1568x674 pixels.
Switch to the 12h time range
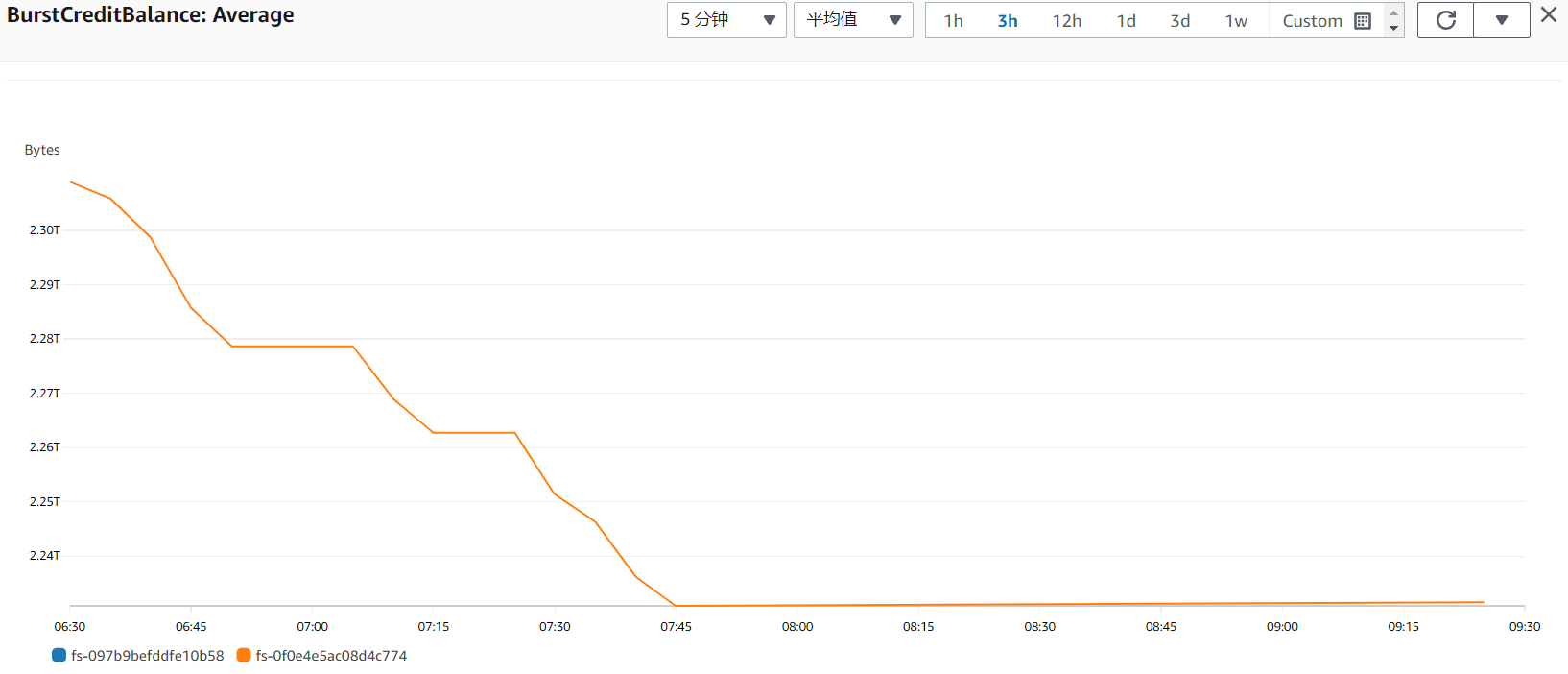pyautogui.click(x=1067, y=21)
